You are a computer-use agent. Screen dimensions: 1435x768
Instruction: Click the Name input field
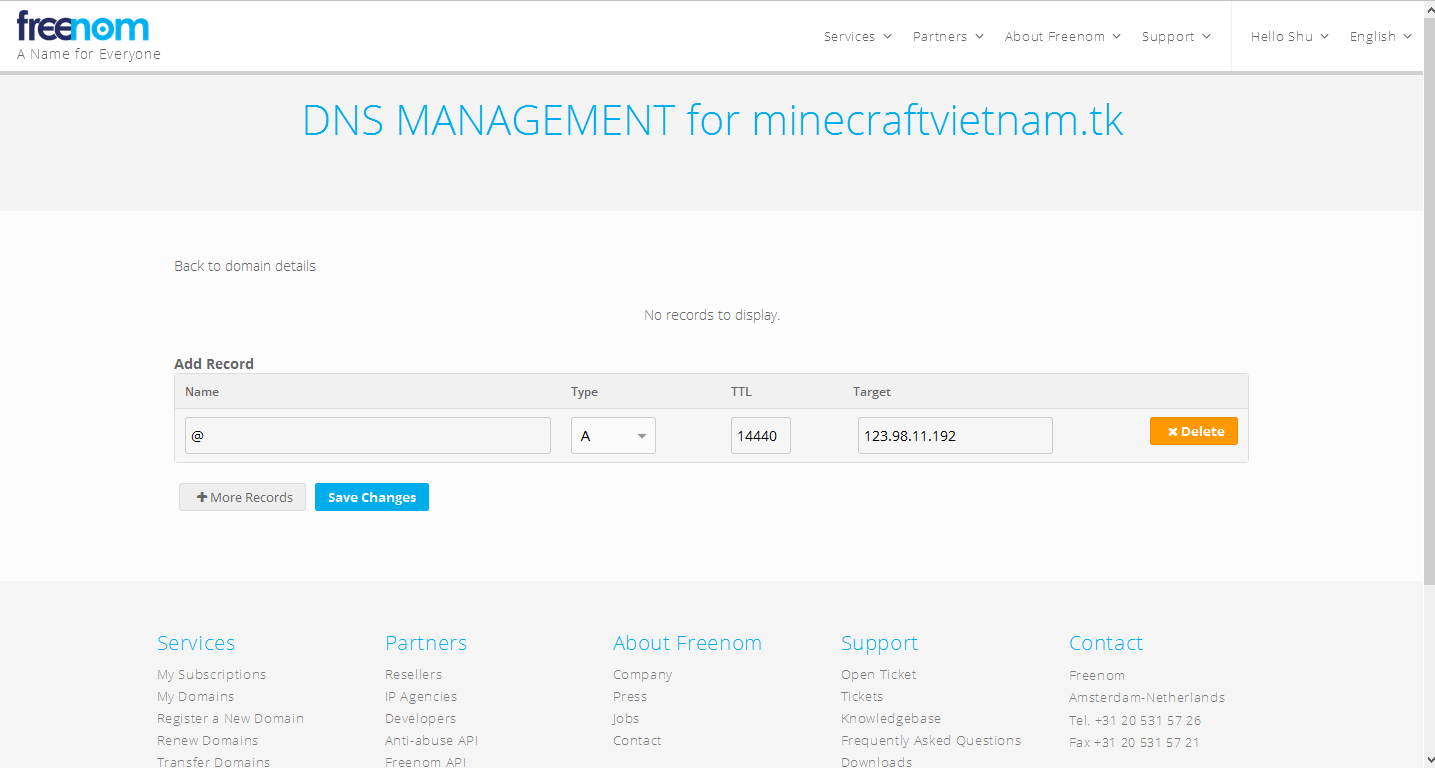368,436
